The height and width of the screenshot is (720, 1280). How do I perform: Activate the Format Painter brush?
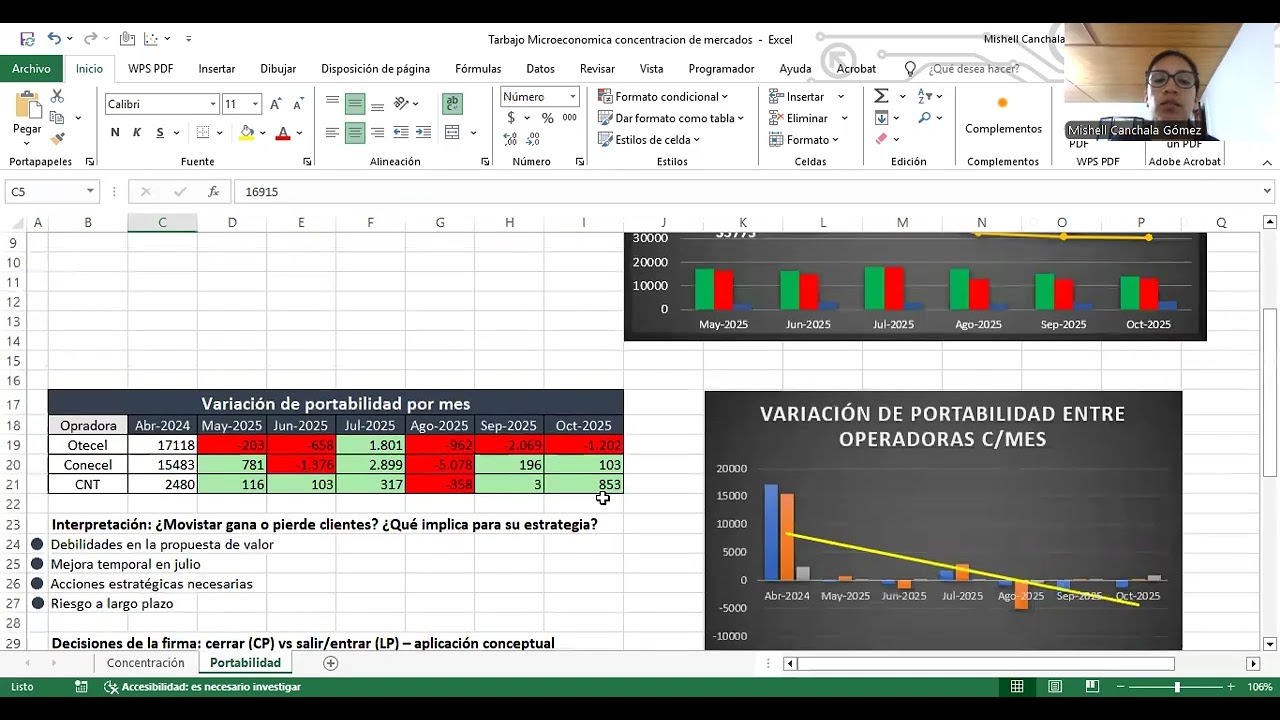coord(57,139)
